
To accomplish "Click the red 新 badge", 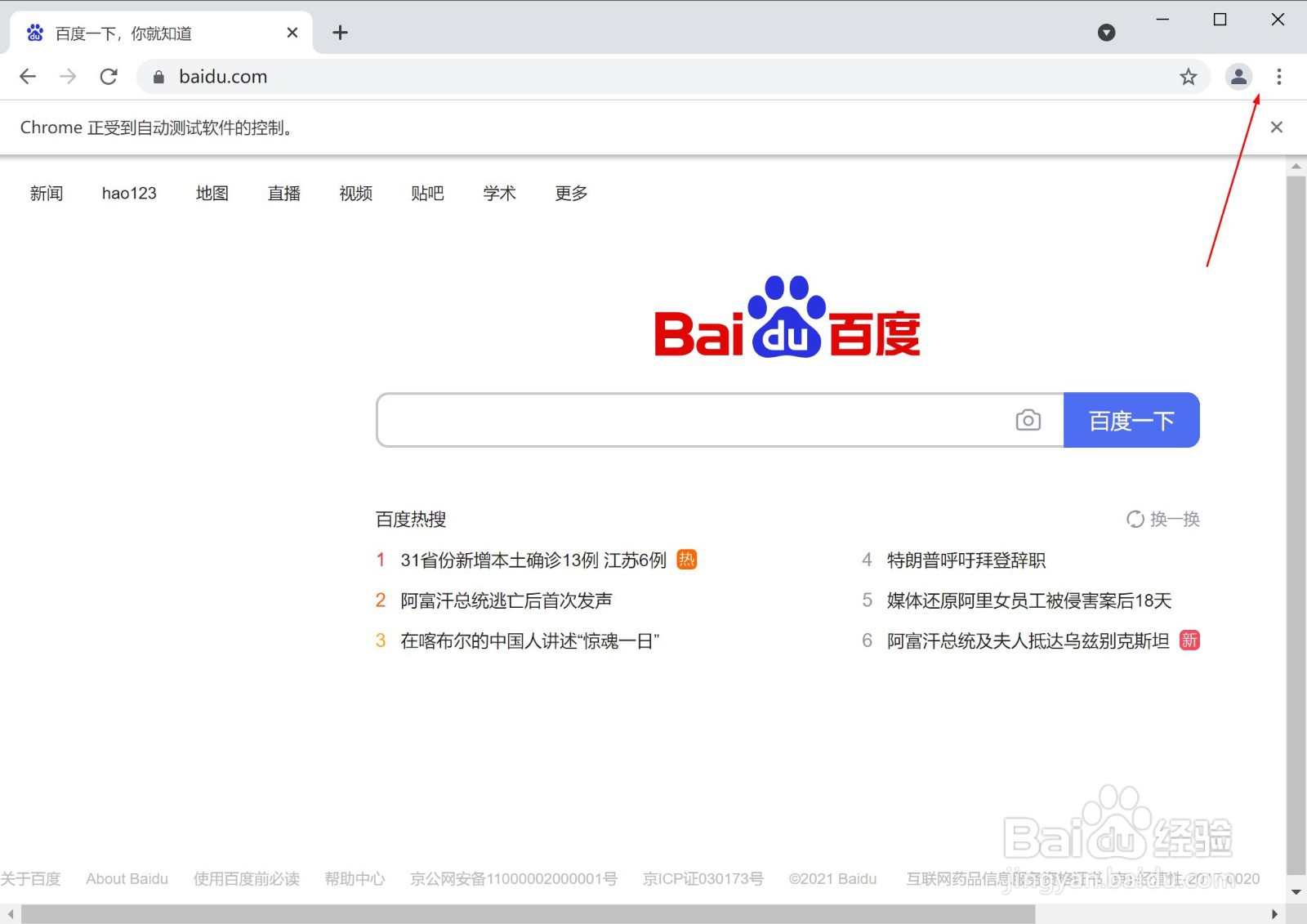I will pyautogui.click(x=1189, y=641).
